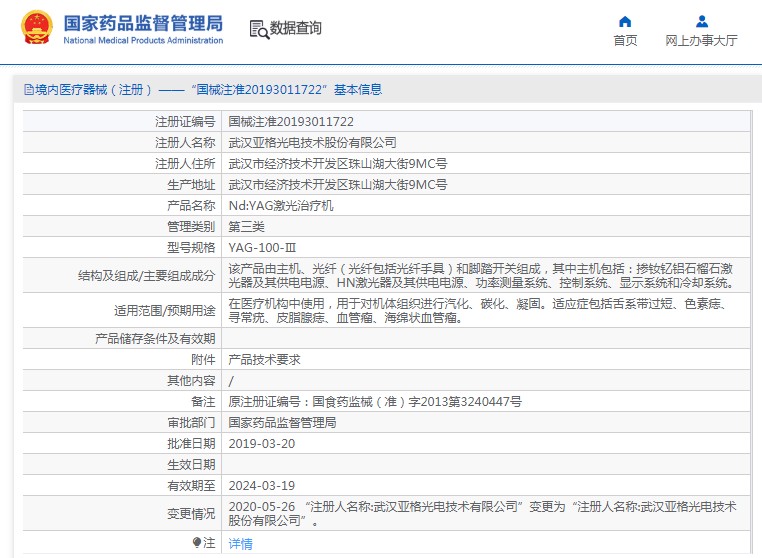The height and width of the screenshot is (558, 762).
Task: Click the 数据查询 label
Action: [x=295, y=28]
